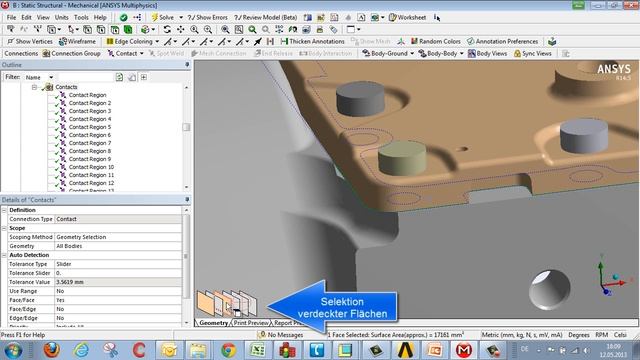Image resolution: width=640 pixels, height=360 pixels.
Task: Toggle Thicken Annotations
Action: (313, 41)
